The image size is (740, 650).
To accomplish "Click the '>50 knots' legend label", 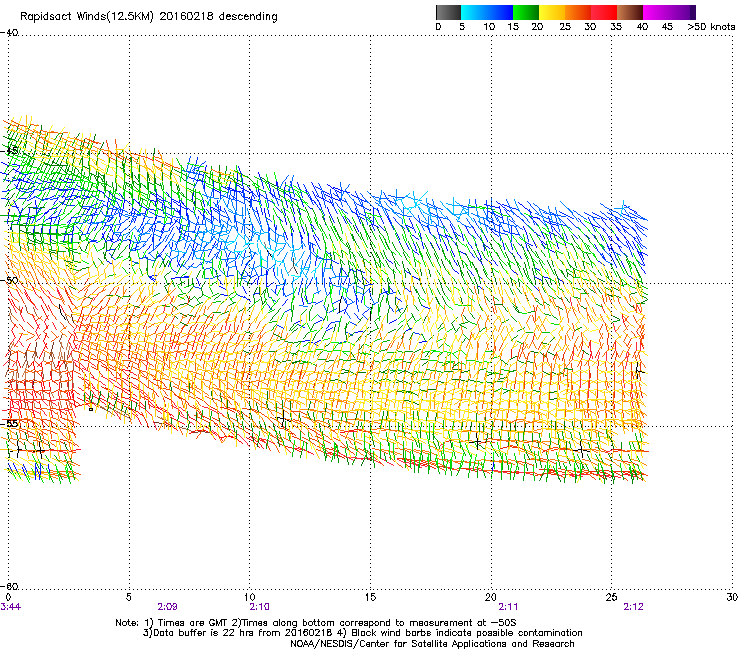I will (711, 27).
